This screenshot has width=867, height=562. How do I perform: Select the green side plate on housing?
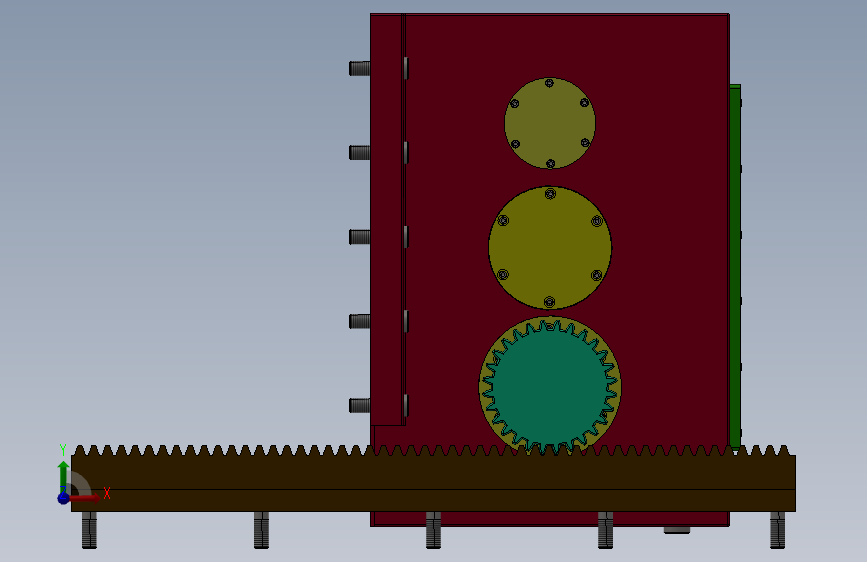pos(735,266)
